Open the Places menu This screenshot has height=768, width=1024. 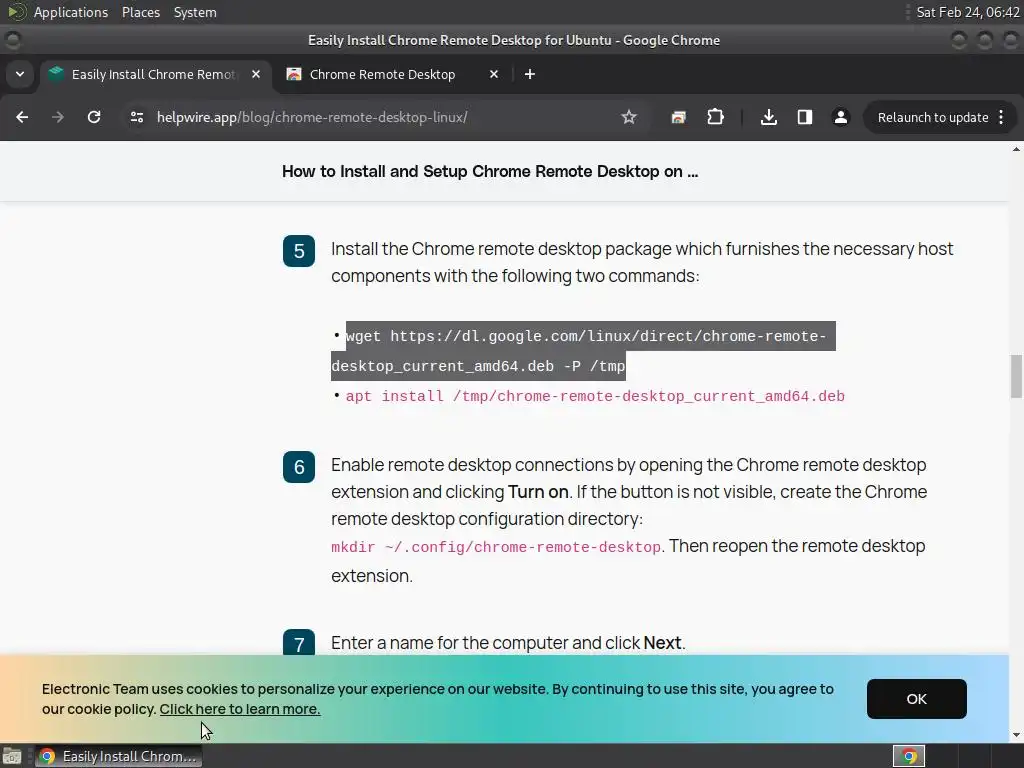(141, 12)
